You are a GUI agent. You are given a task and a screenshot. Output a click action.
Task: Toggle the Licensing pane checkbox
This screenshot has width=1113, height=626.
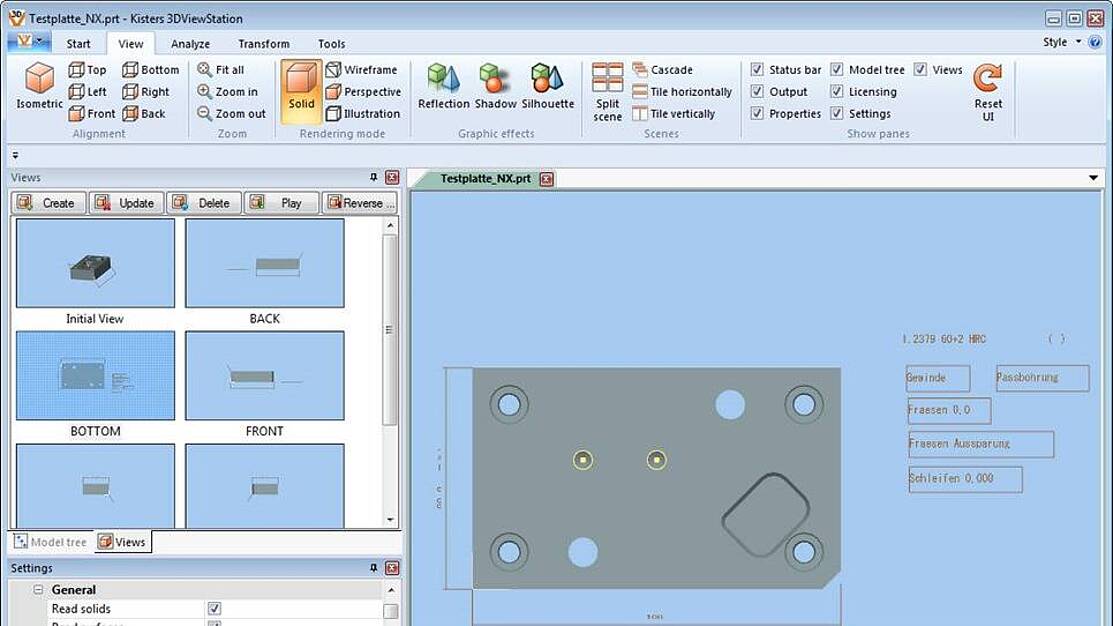click(837, 92)
